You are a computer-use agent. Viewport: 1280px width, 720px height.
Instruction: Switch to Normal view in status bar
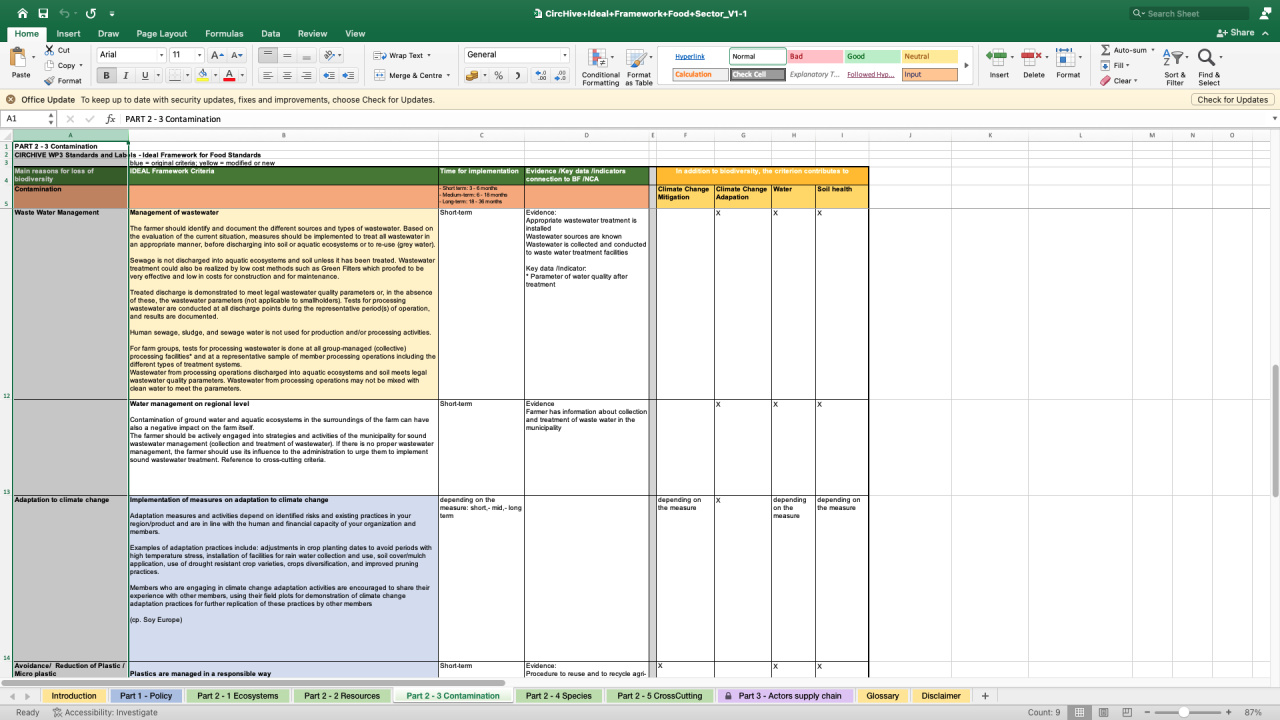click(1079, 712)
